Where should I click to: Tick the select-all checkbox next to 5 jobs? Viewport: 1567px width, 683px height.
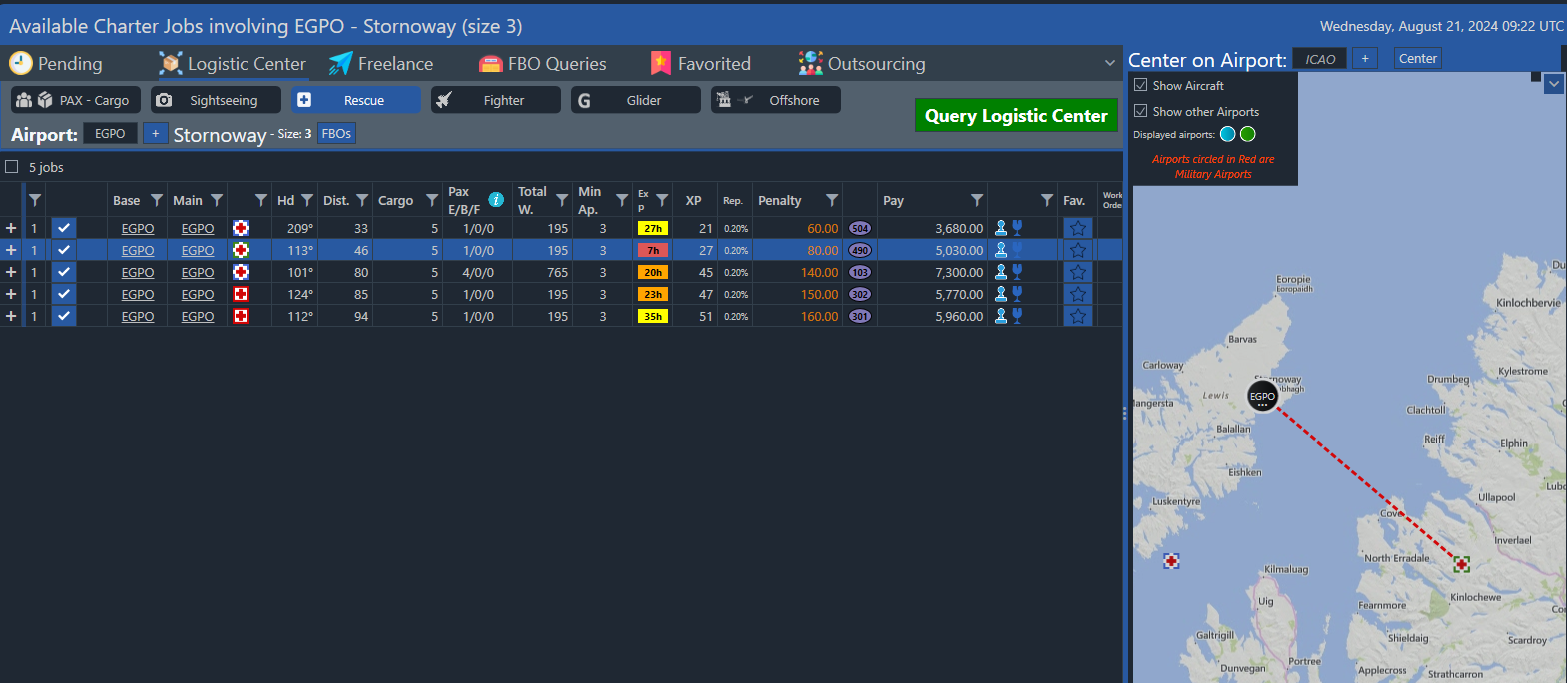[x=12, y=167]
